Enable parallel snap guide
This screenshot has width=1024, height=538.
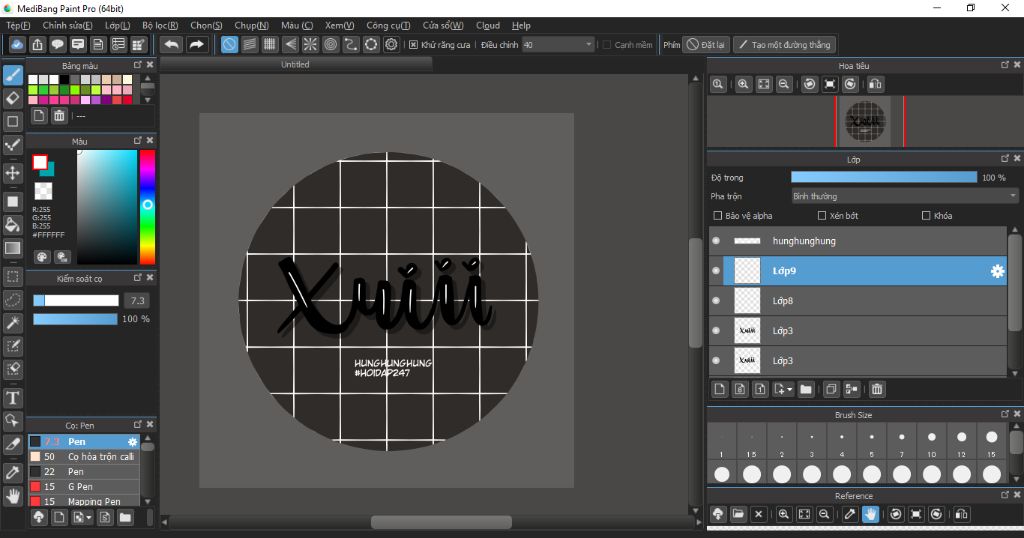(x=249, y=44)
